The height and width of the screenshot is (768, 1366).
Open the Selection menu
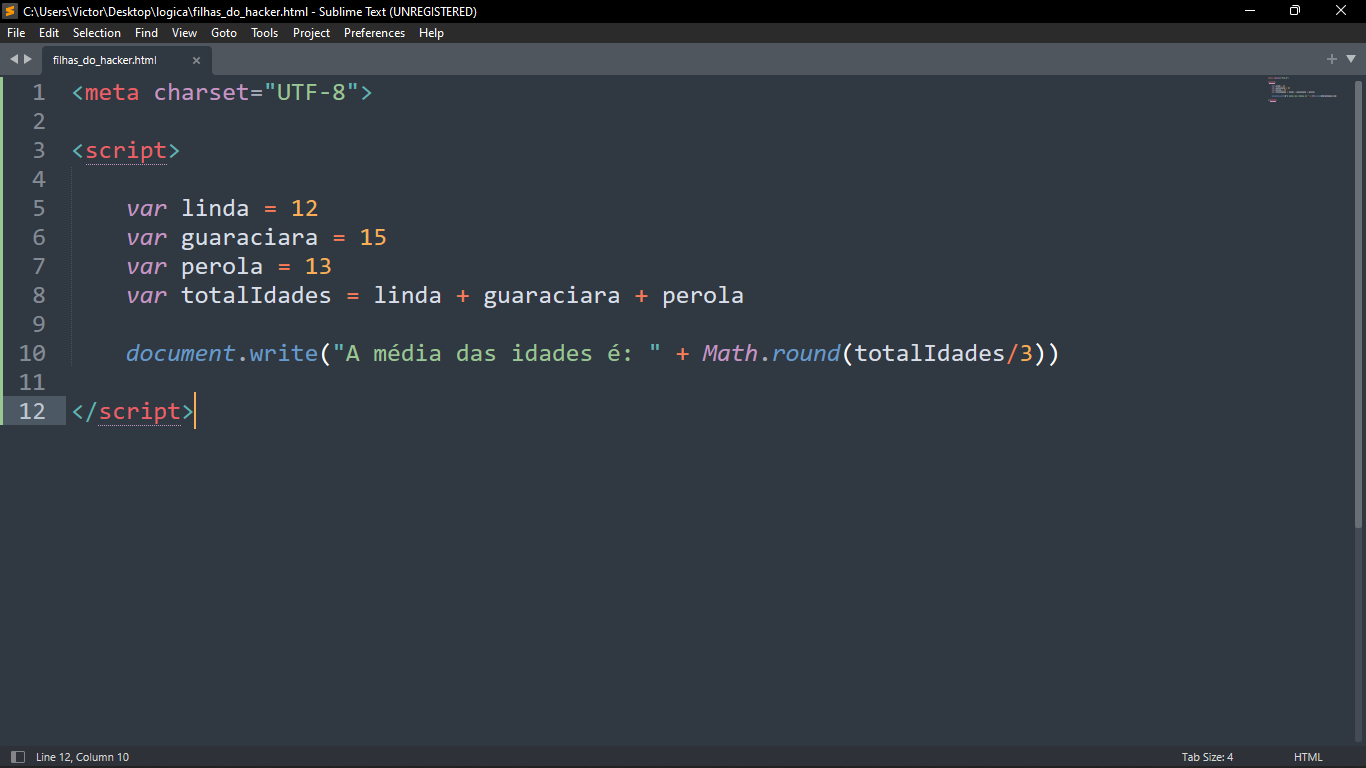point(97,33)
